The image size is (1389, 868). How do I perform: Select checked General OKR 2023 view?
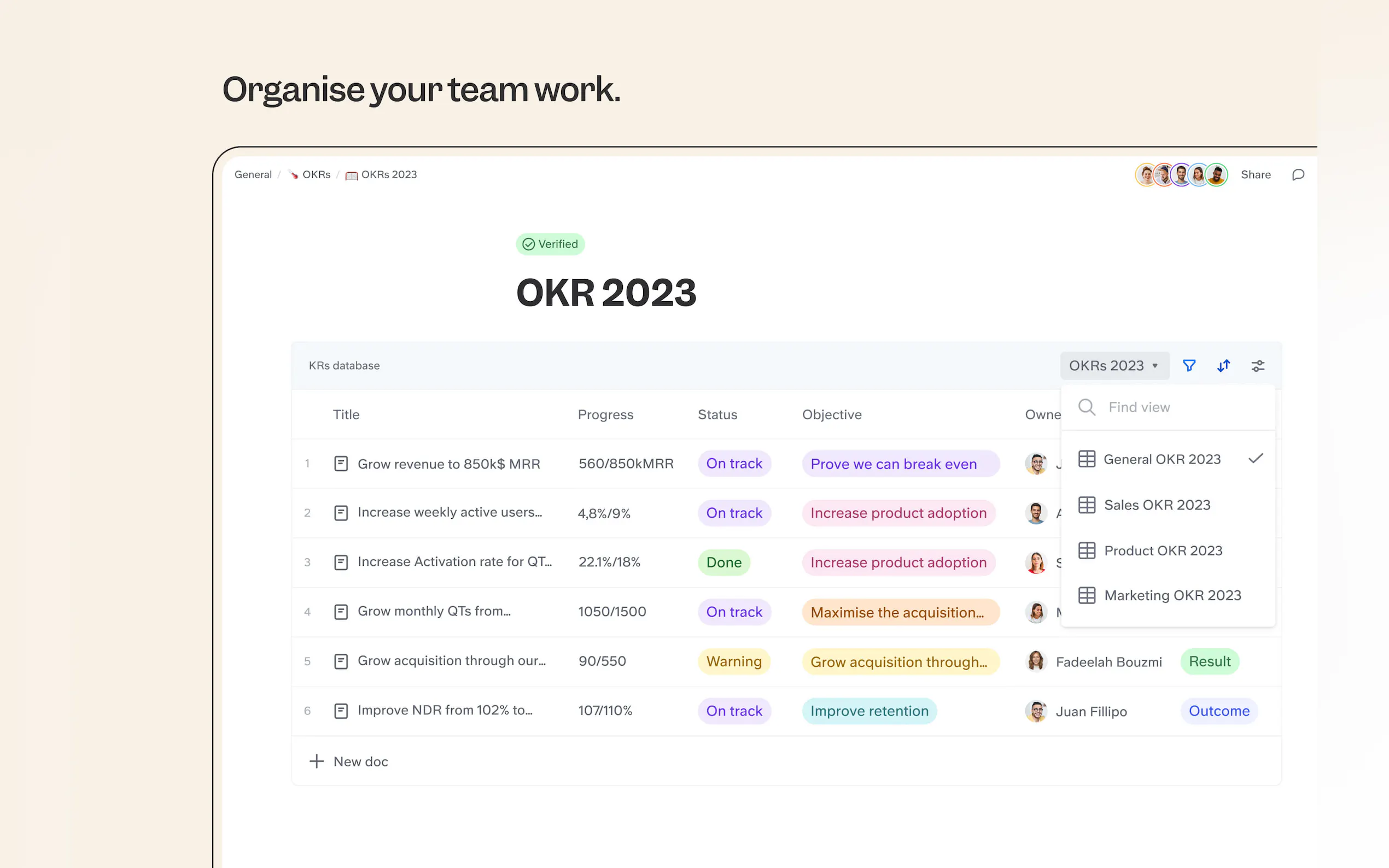coord(1162,459)
